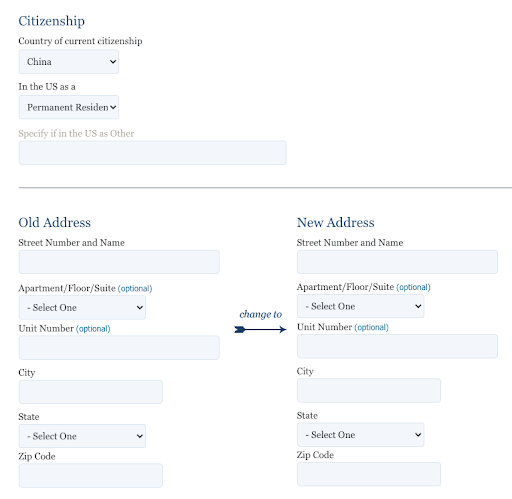This screenshot has height=499, width=512.
Task: Click the Old Address heading
Action: [x=55, y=222]
